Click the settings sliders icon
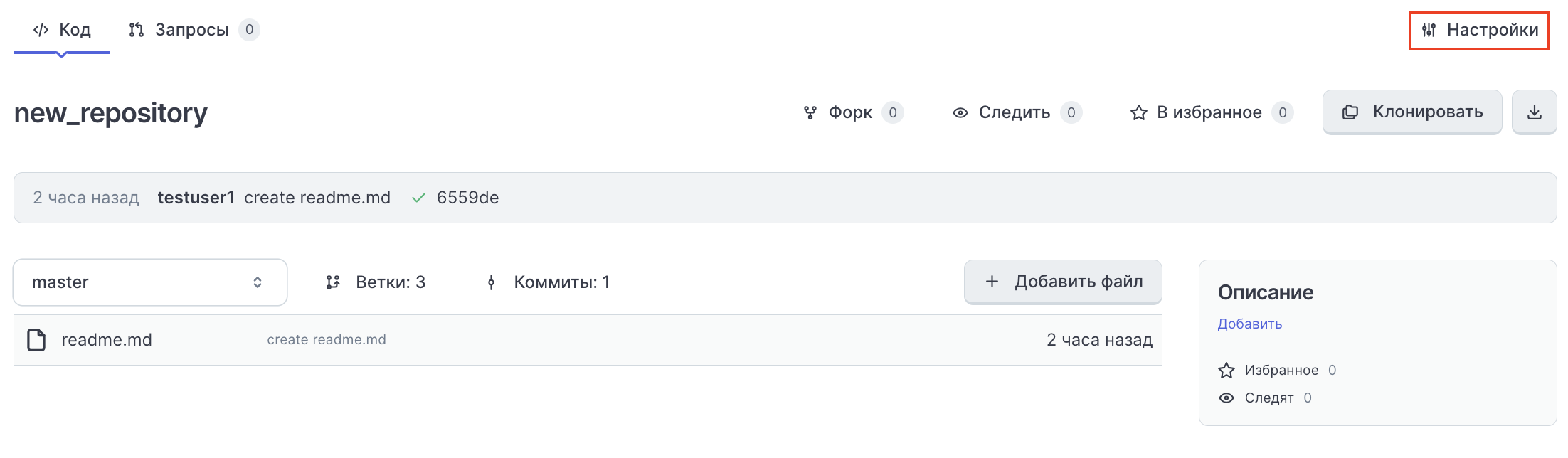The width and height of the screenshot is (1568, 458). pyautogui.click(x=1429, y=30)
